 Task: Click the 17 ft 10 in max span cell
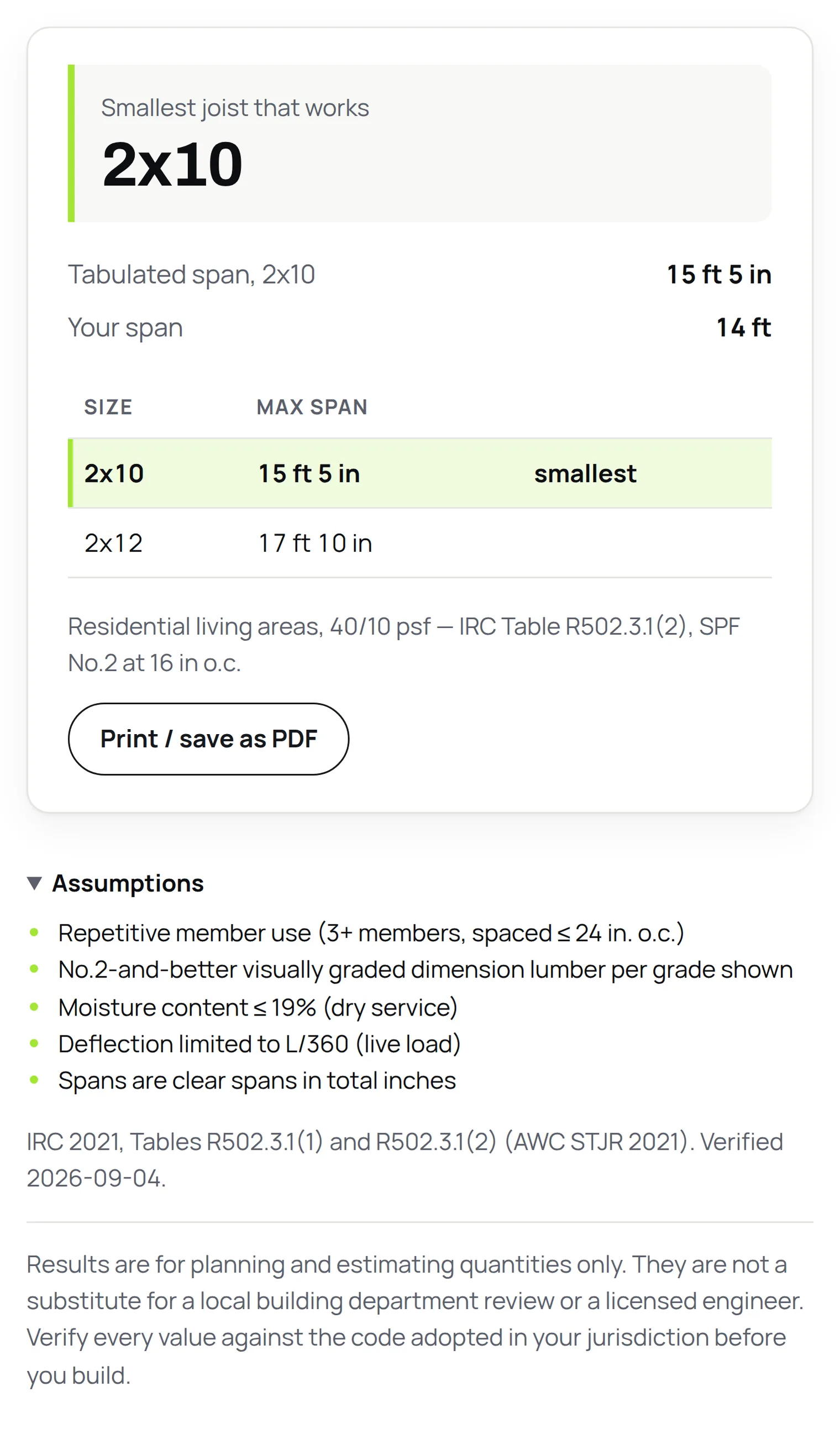315,543
